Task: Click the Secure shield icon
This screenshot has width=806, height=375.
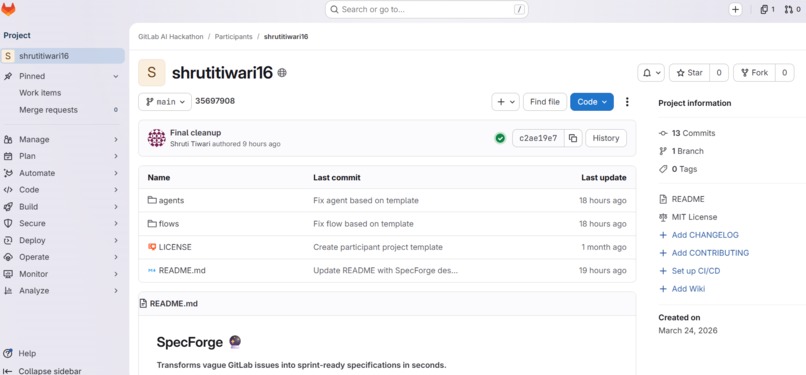Action: tap(8, 223)
